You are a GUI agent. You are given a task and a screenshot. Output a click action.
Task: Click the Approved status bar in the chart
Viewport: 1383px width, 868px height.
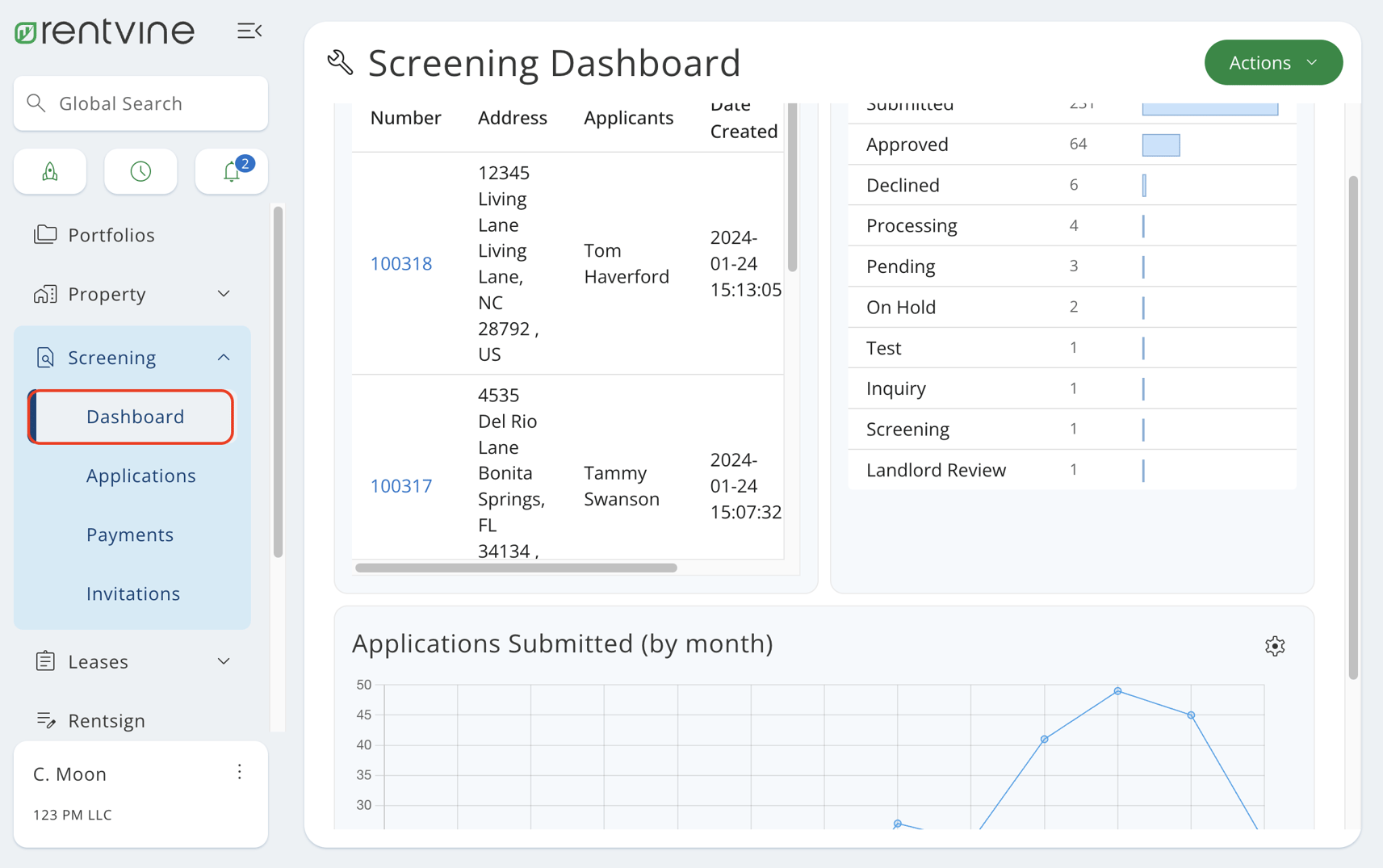1160,145
